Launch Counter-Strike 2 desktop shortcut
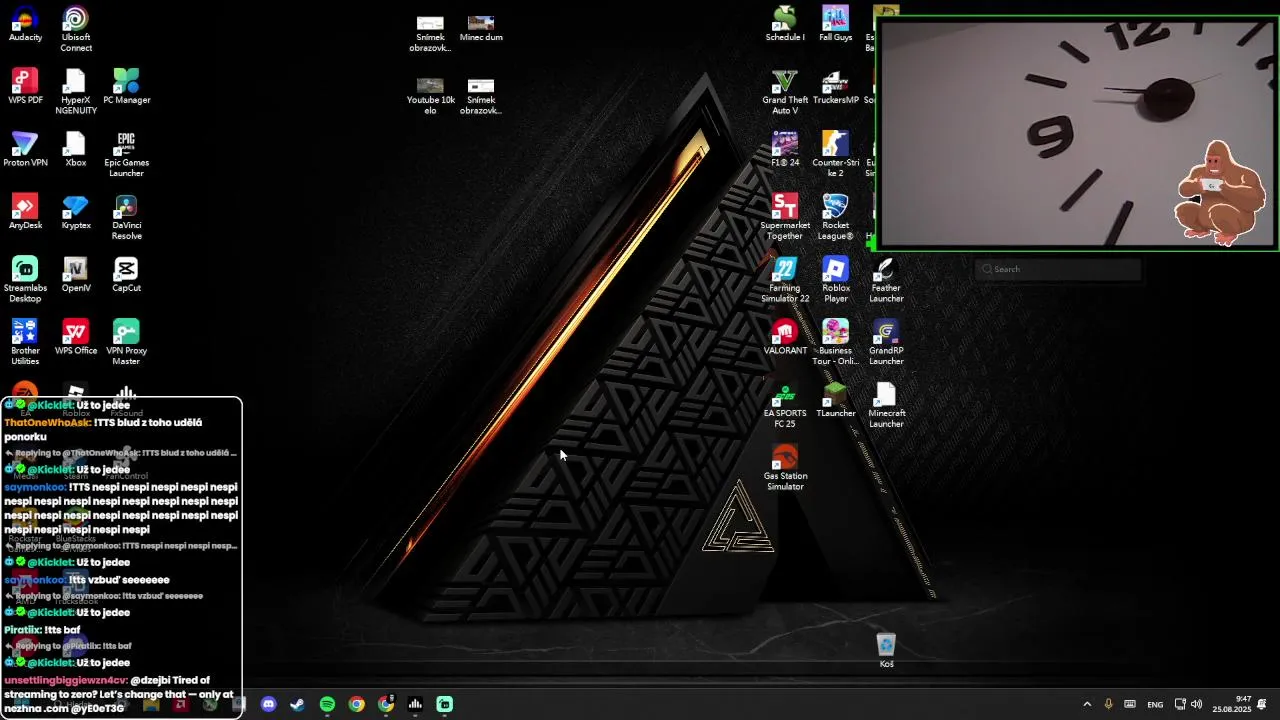This screenshot has height=720, width=1280. click(835, 155)
